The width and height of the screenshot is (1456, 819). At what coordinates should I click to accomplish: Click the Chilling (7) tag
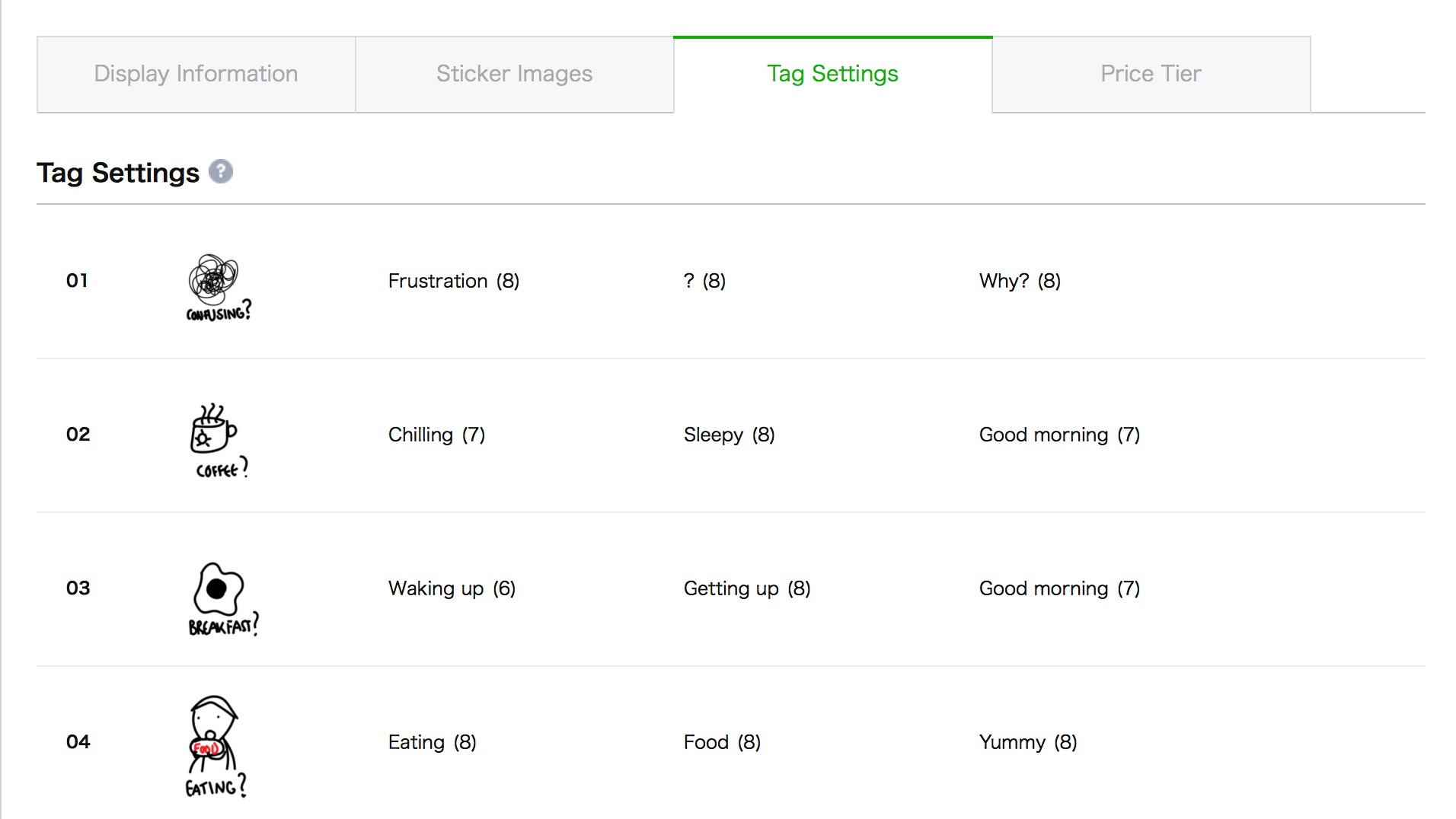pos(436,435)
